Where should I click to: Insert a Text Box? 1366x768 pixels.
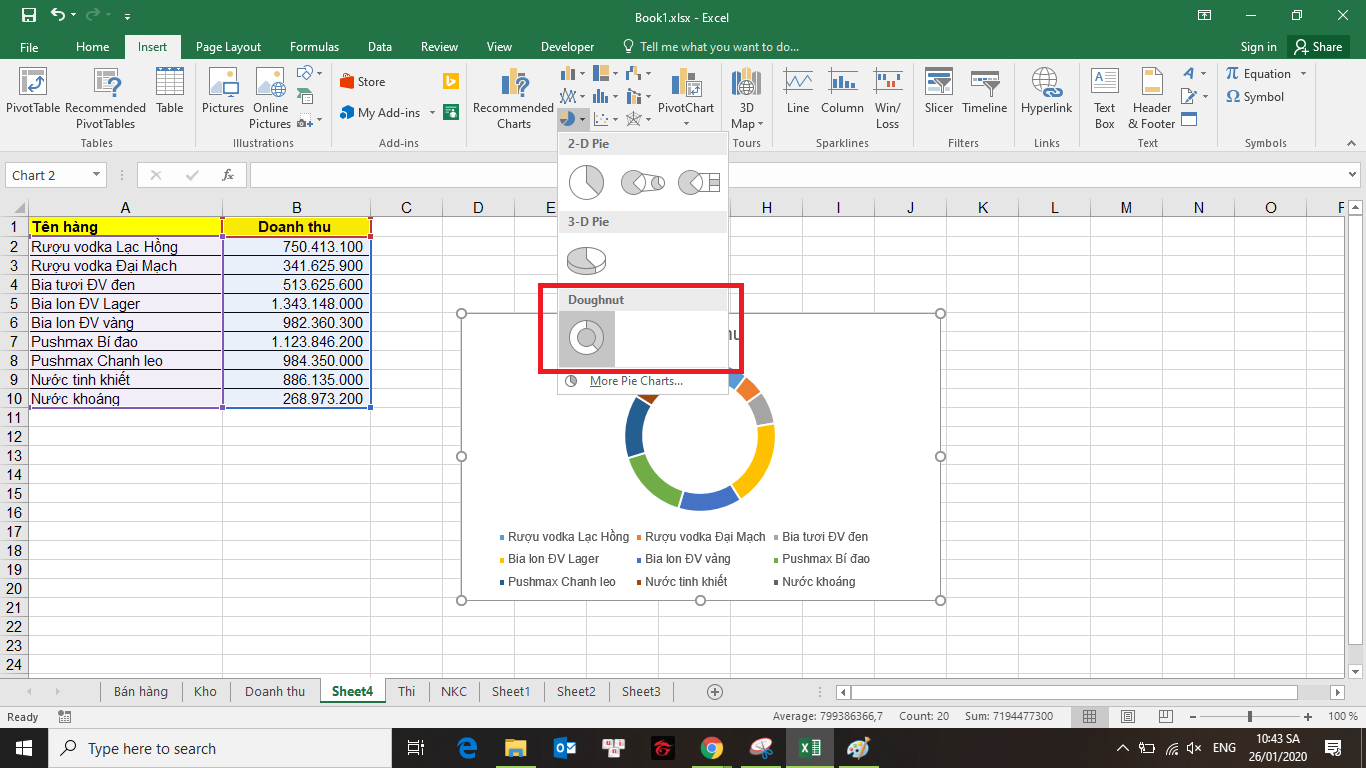point(1104,98)
